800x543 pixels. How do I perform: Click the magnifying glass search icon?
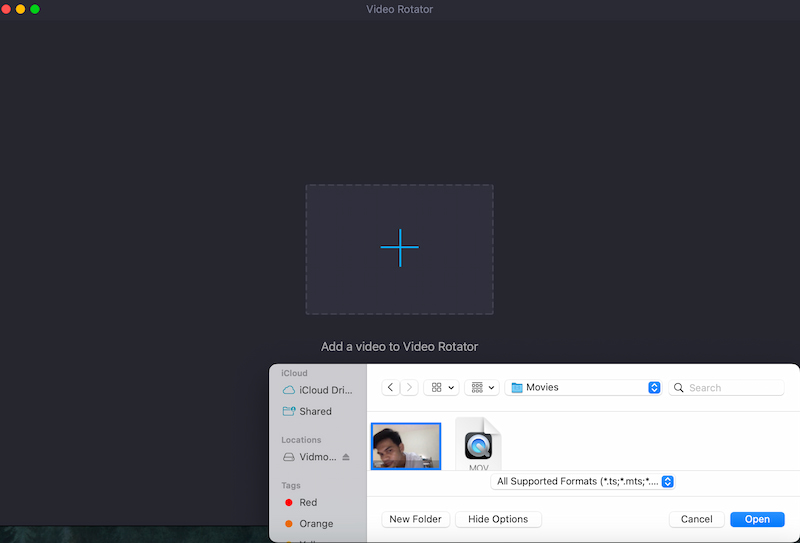point(679,388)
